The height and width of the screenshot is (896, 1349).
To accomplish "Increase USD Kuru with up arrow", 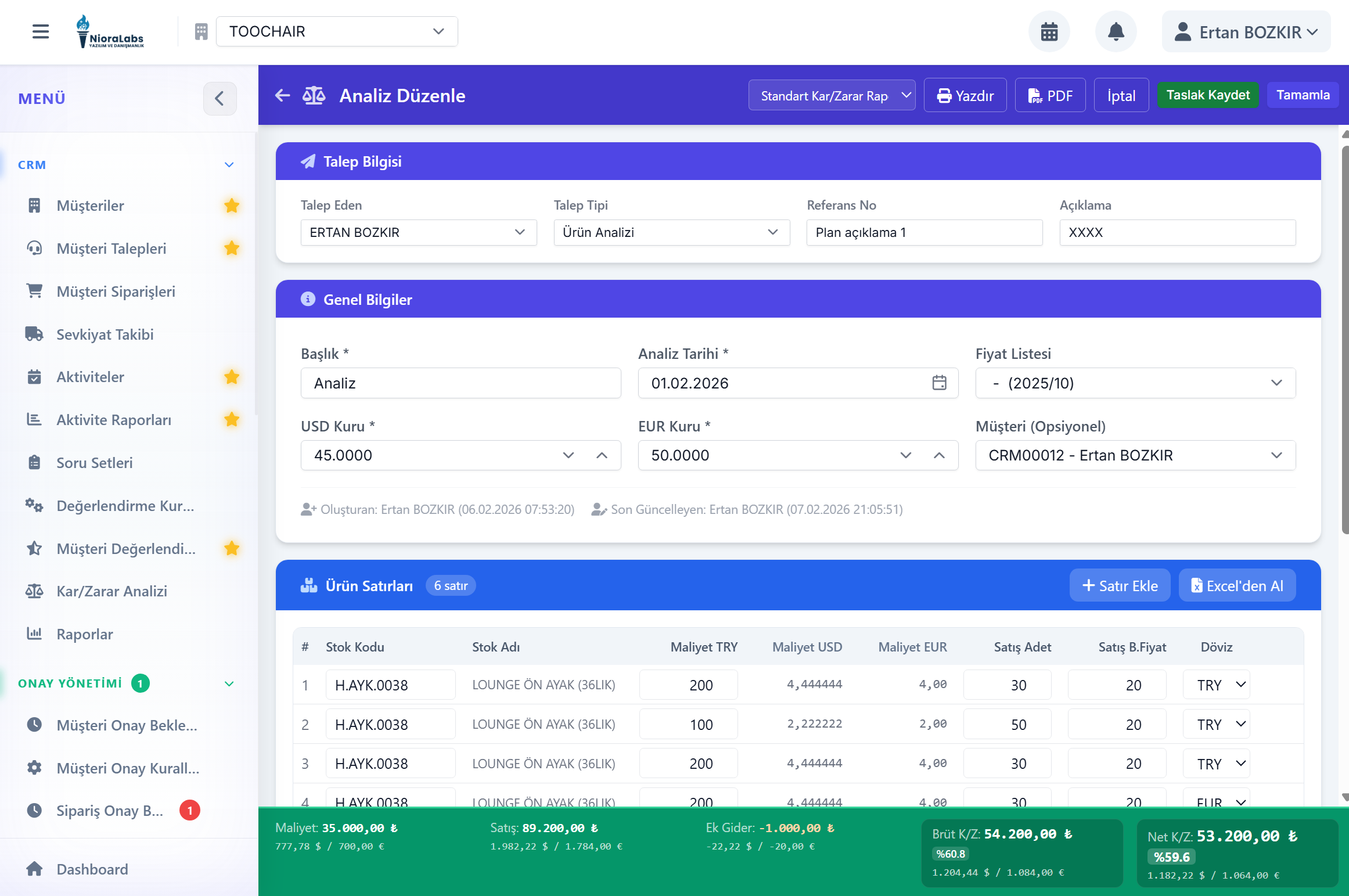I will 602,455.
